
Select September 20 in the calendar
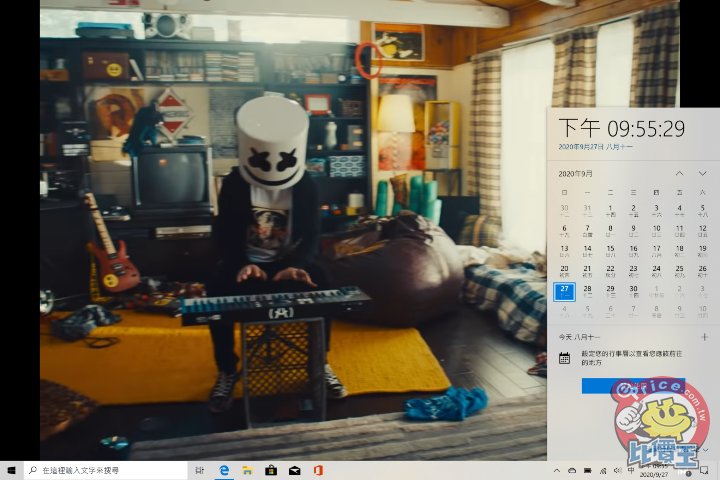click(564, 271)
